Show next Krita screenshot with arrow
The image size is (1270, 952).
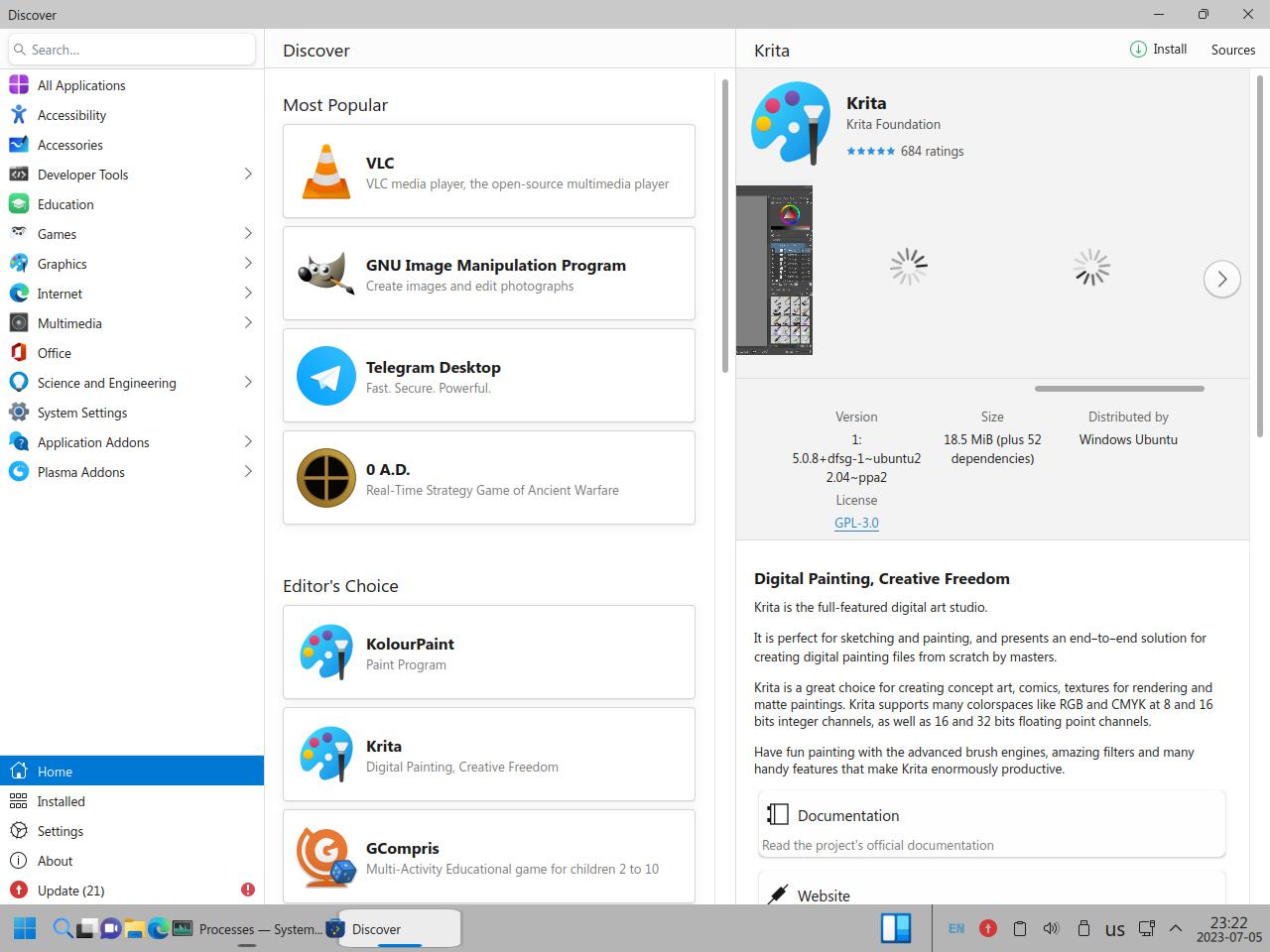[x=1222, y=280]
